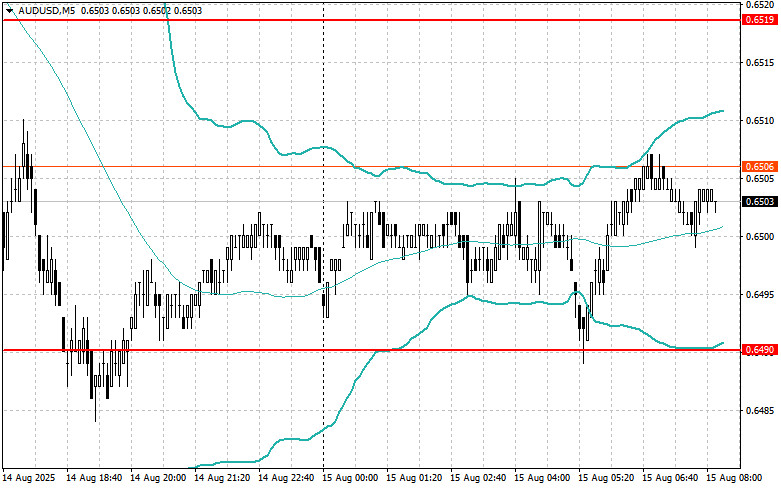
Task: Click the 14 Aug 21:20 time label
Action: click(x=222, y=478)
